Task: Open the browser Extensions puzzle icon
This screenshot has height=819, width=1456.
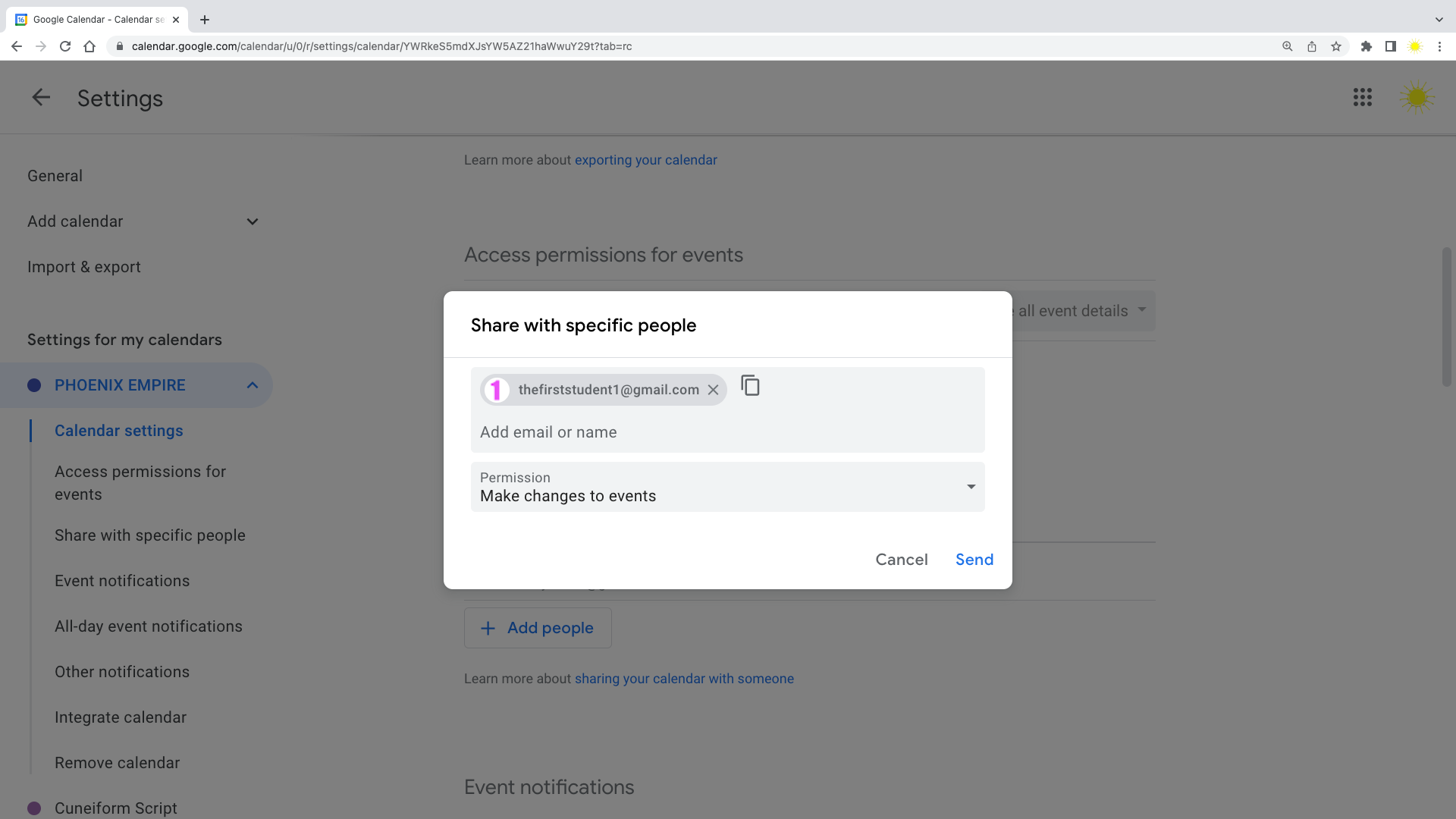Action: tap(1366, 46)
